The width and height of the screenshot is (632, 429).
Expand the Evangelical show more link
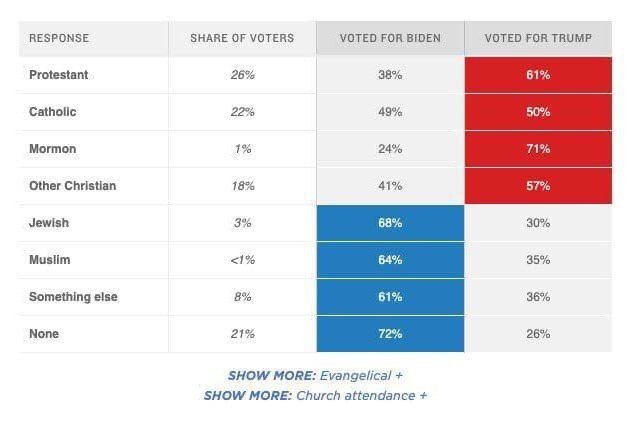click(315, 376)
